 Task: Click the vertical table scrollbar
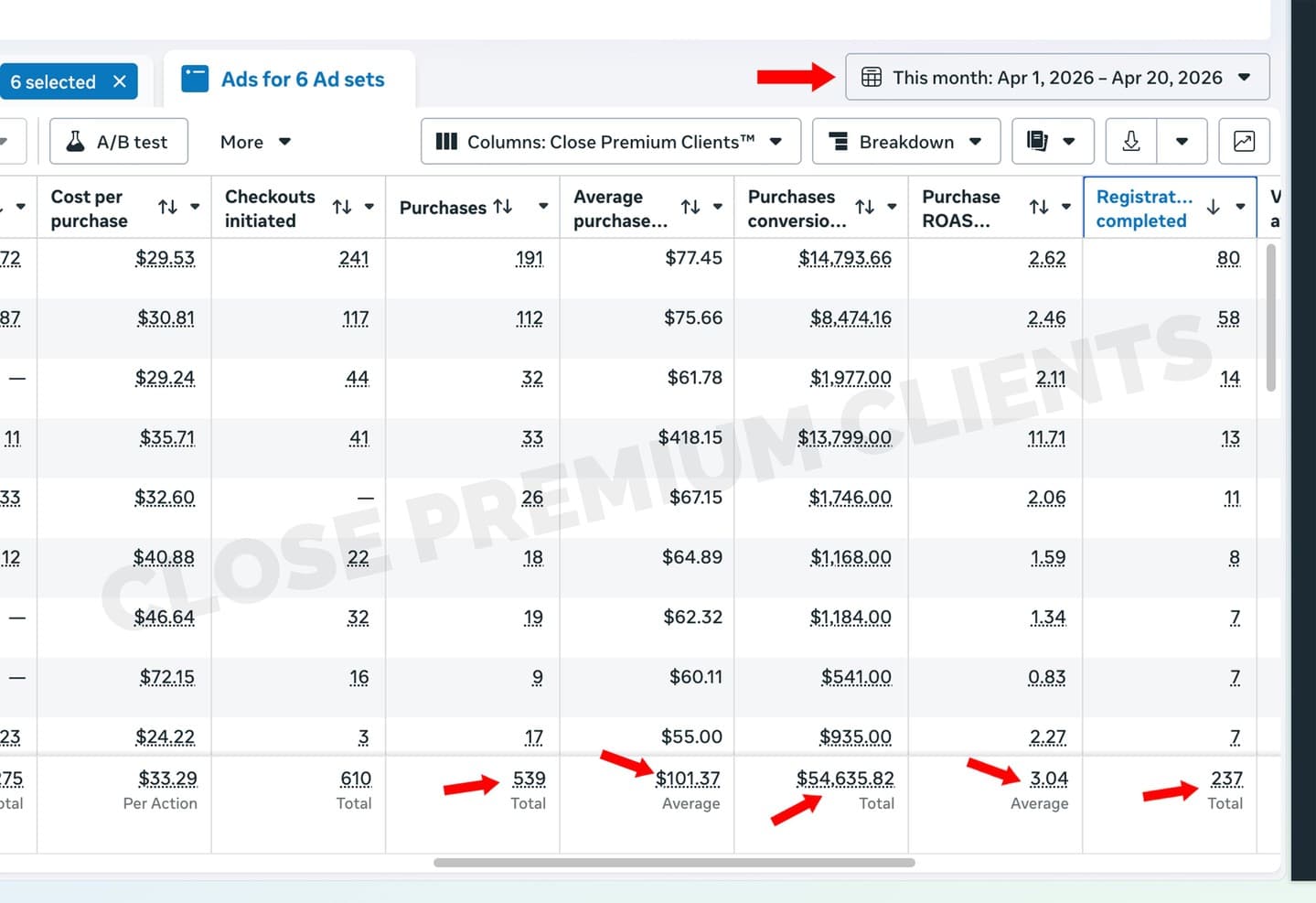1271,318
